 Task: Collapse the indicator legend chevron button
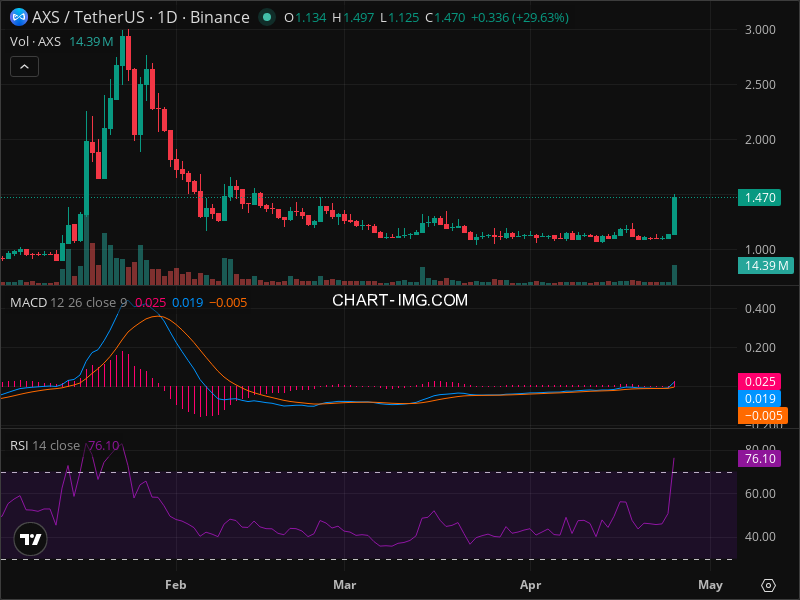[x=24, y=67]
